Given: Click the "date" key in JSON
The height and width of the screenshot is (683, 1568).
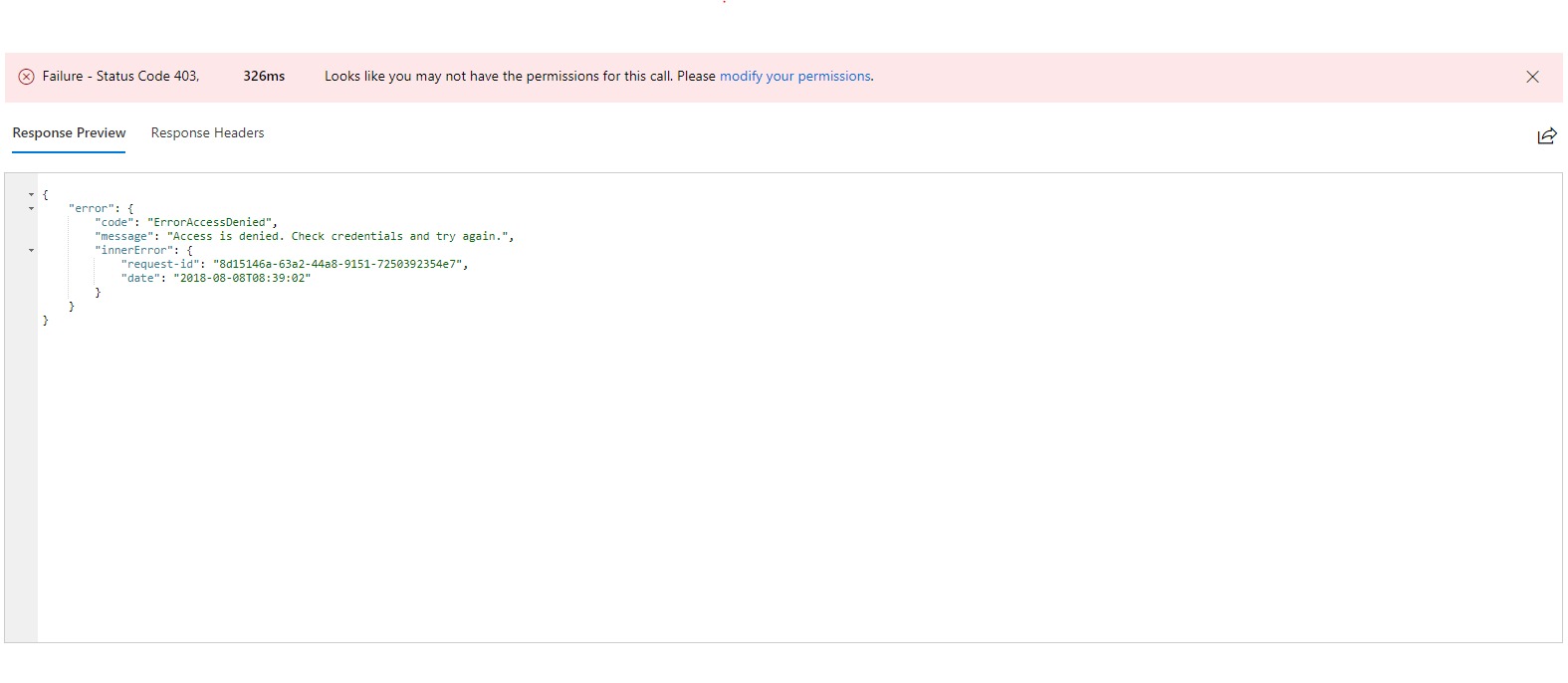Looking at the screenshot, I should (x=140, y=279).
